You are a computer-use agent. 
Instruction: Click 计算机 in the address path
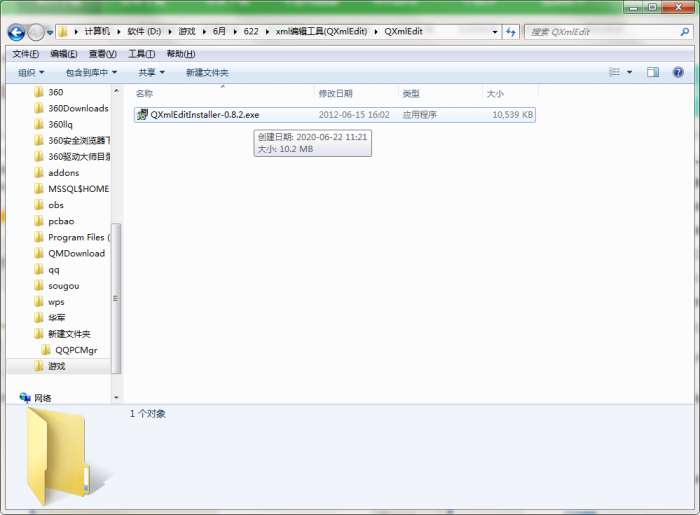tap(97, 31)
